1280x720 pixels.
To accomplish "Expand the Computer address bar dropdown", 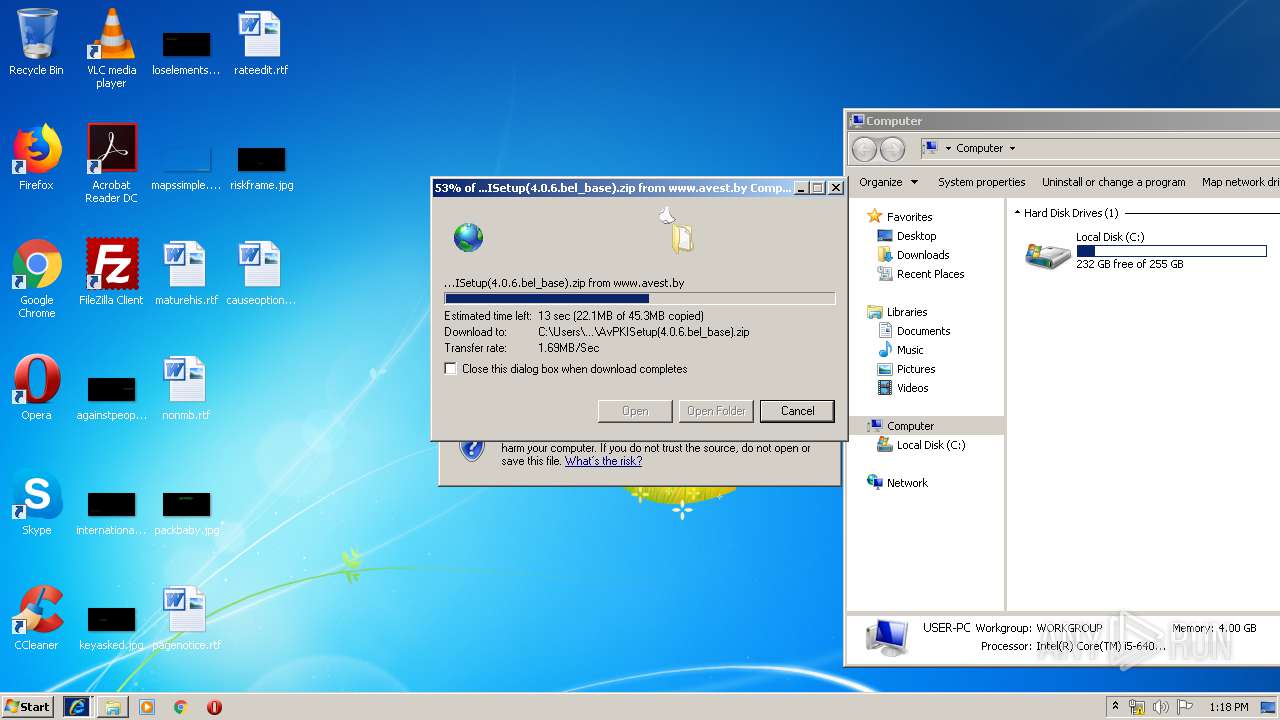I will (x=1012, y=148).
